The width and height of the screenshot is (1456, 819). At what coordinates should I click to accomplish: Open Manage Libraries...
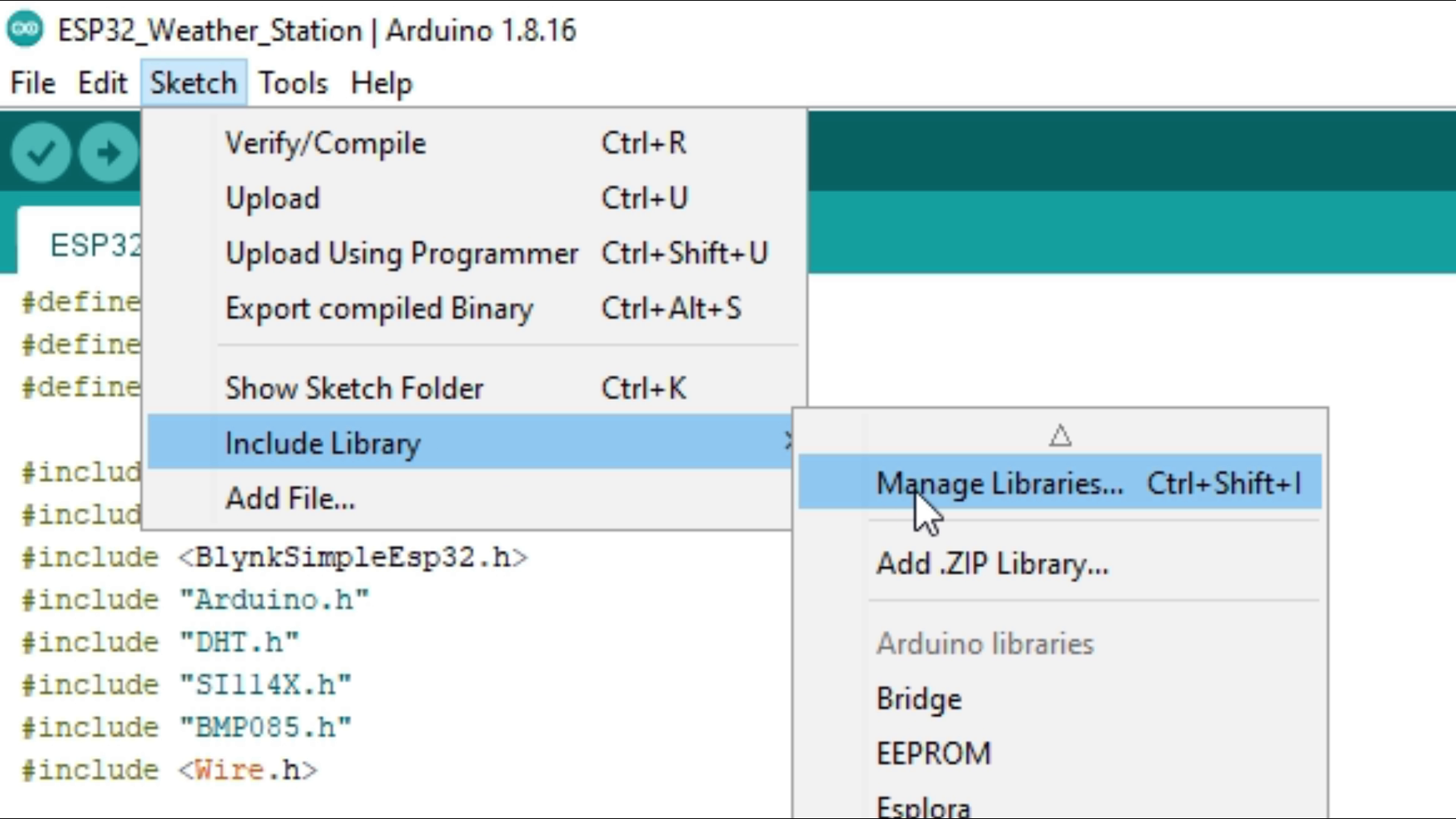click(x=1000, y=483)
